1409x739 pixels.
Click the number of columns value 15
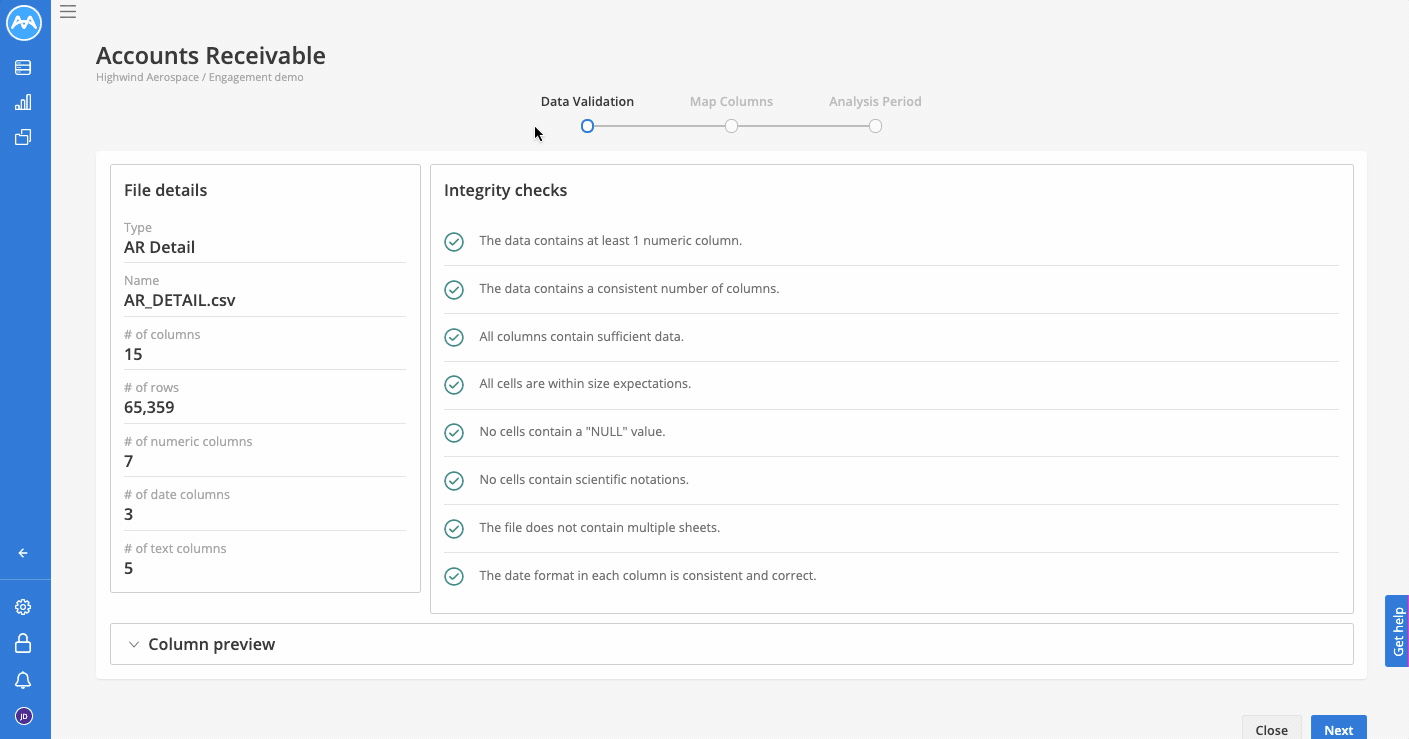(133, 354)
